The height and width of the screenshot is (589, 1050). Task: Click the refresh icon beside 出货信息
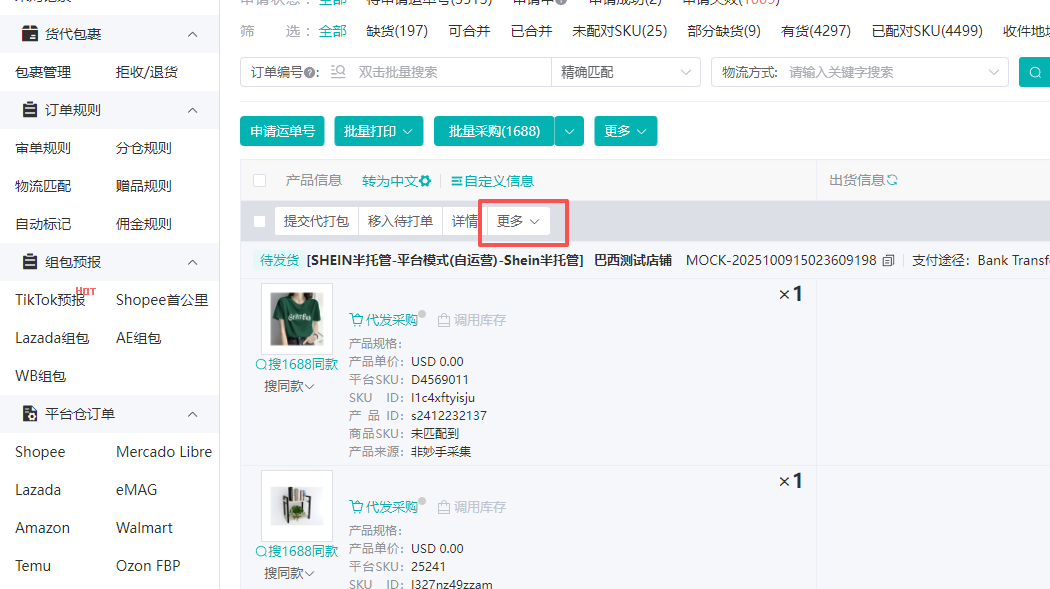[892, 180]
